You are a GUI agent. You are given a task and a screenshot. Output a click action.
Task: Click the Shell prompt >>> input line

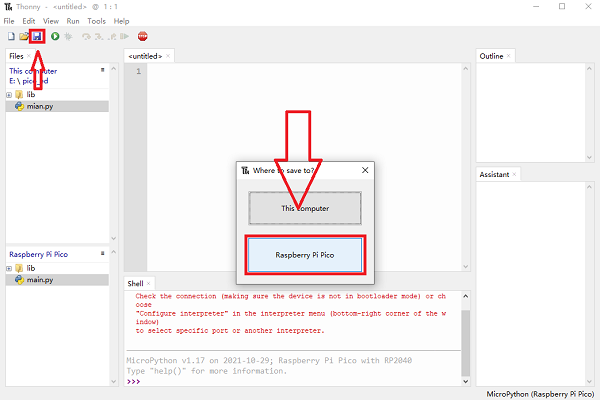(x=293, y=381)
